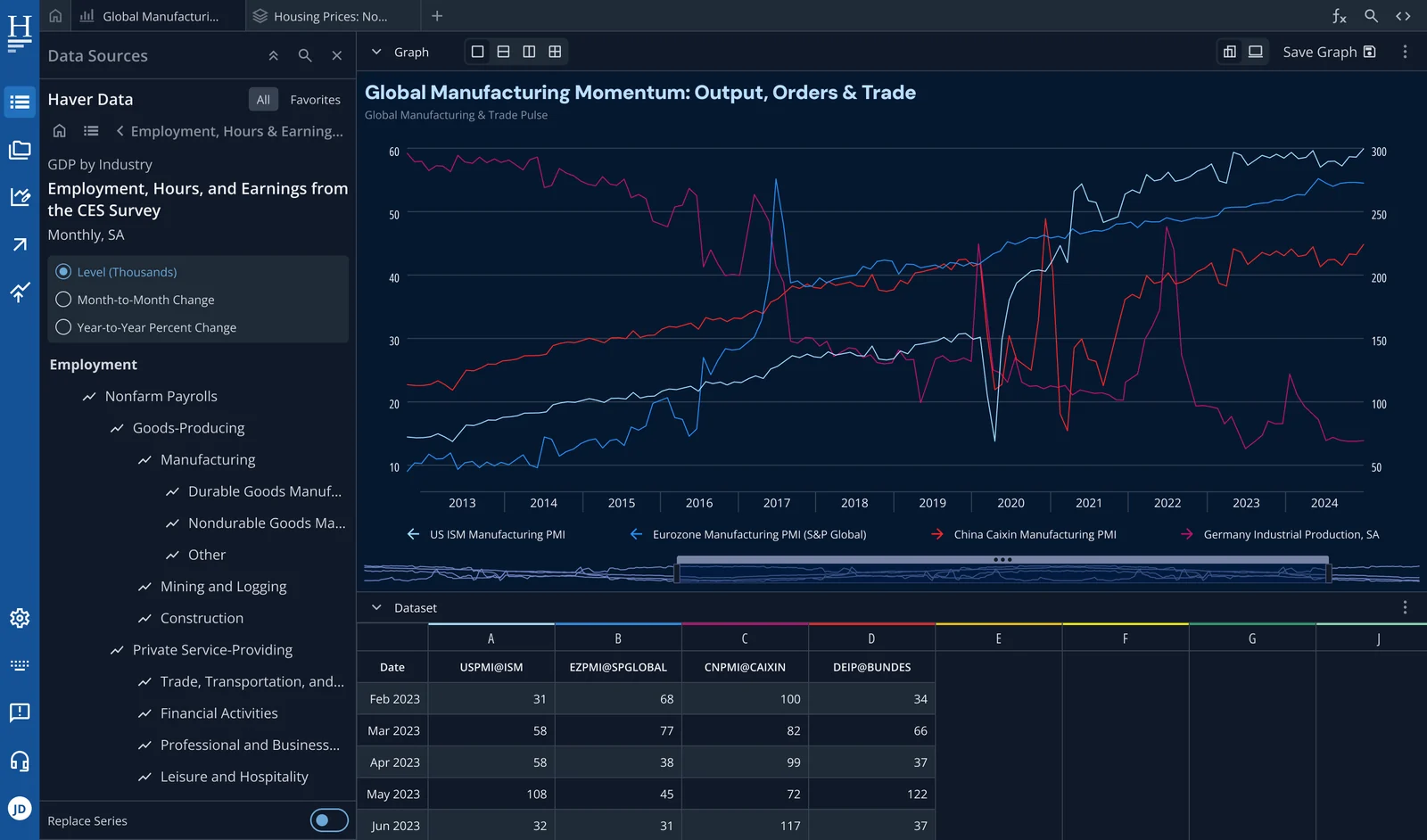Open the code view brackets icon
The image size is (1427, 840).
pyautogui.click(x=1403, y=16)
